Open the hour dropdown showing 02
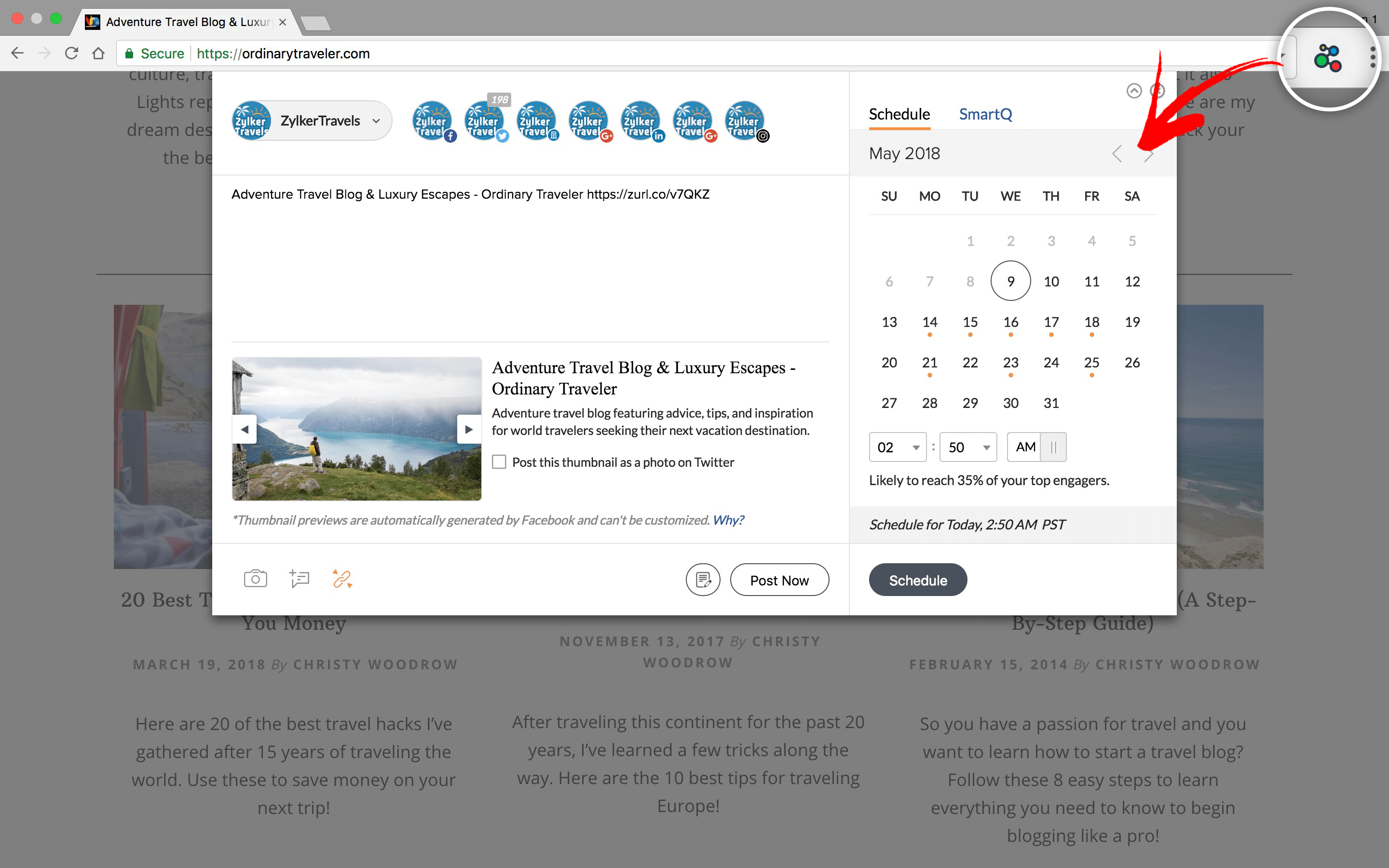The width and height of the screenshot is (1389, 868). (x=897, y=447)
